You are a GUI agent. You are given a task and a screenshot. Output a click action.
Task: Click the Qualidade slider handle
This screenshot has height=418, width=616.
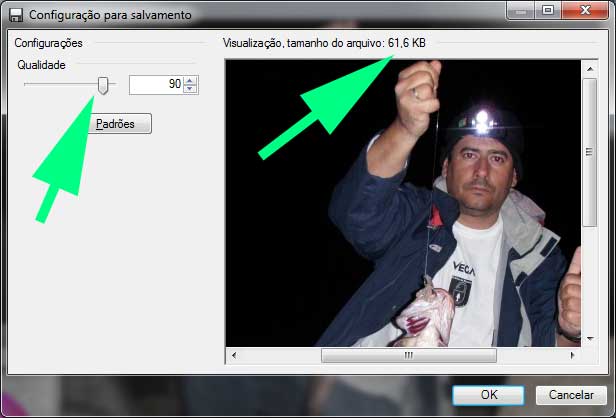pos(103,85)
